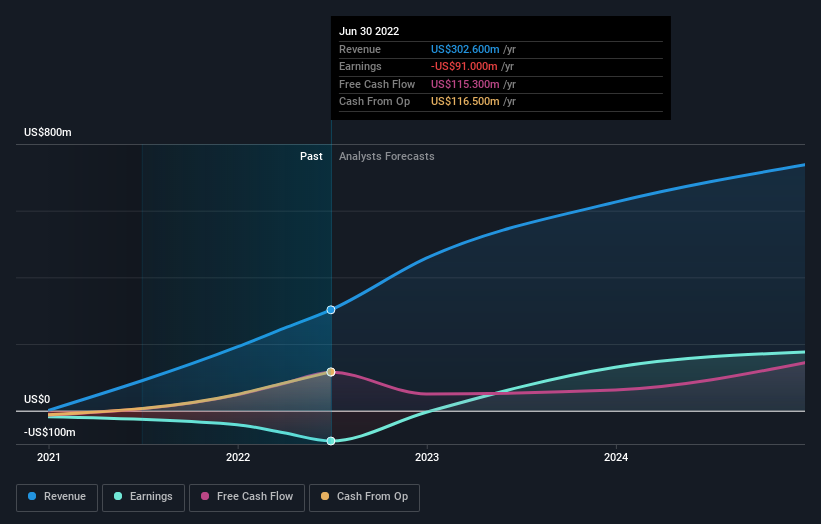Click the US$116.500m cash from op value

point(465,102)
